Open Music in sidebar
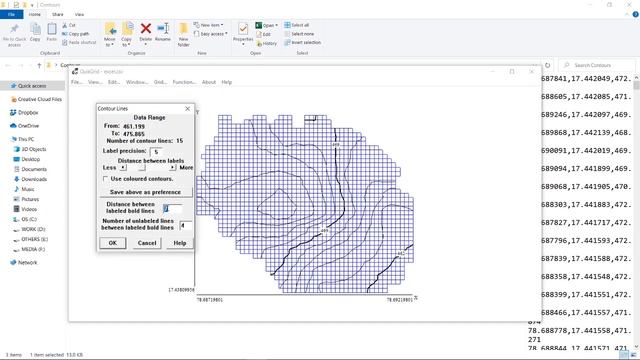This screenshot has height=360, width=640. (24, 189)
